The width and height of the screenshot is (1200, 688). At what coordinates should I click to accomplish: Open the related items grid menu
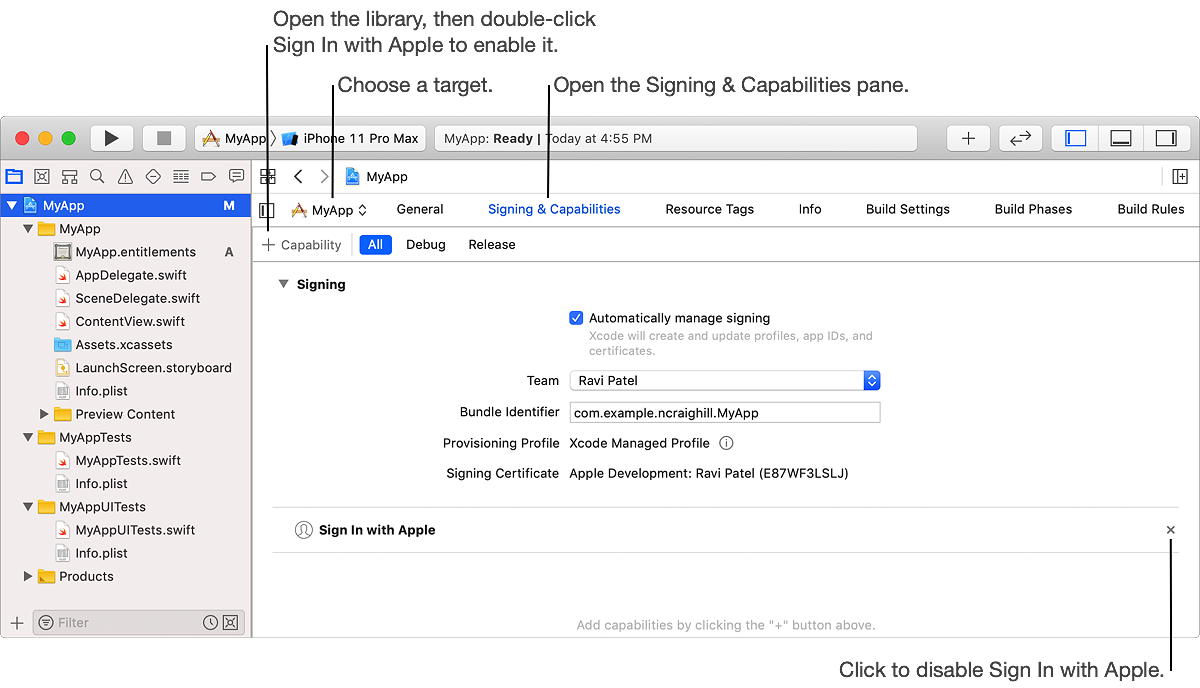coord(268,176)
